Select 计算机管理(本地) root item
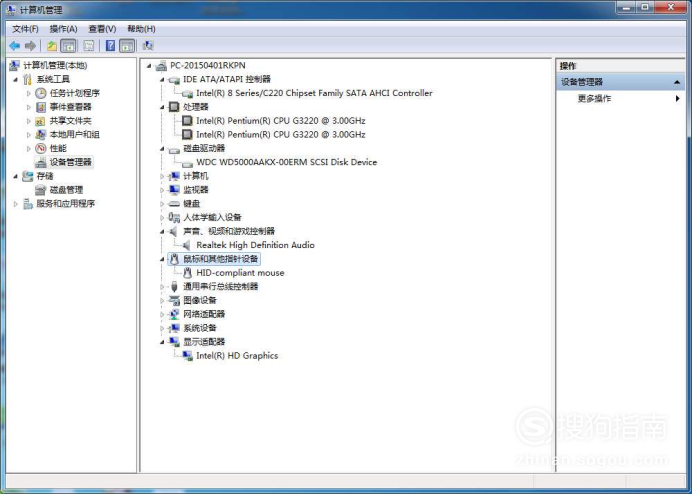Viewport: 692px width, 494px height. click(55, 66)
